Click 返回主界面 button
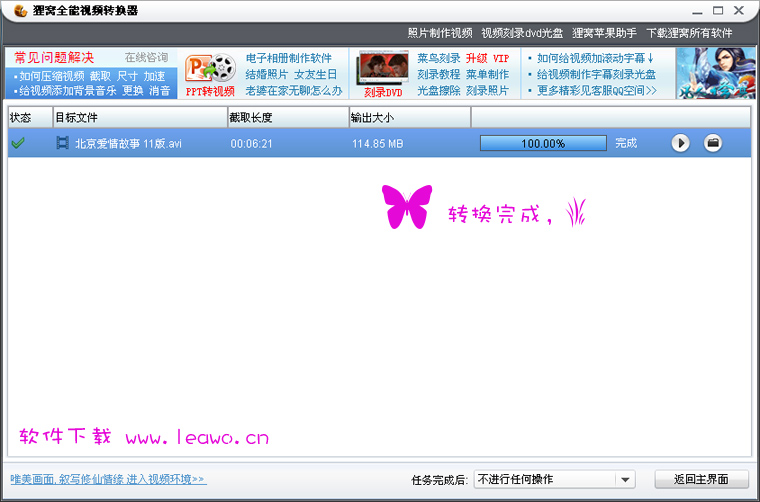This screenshot has width=760, height=502. pos(701,479)
